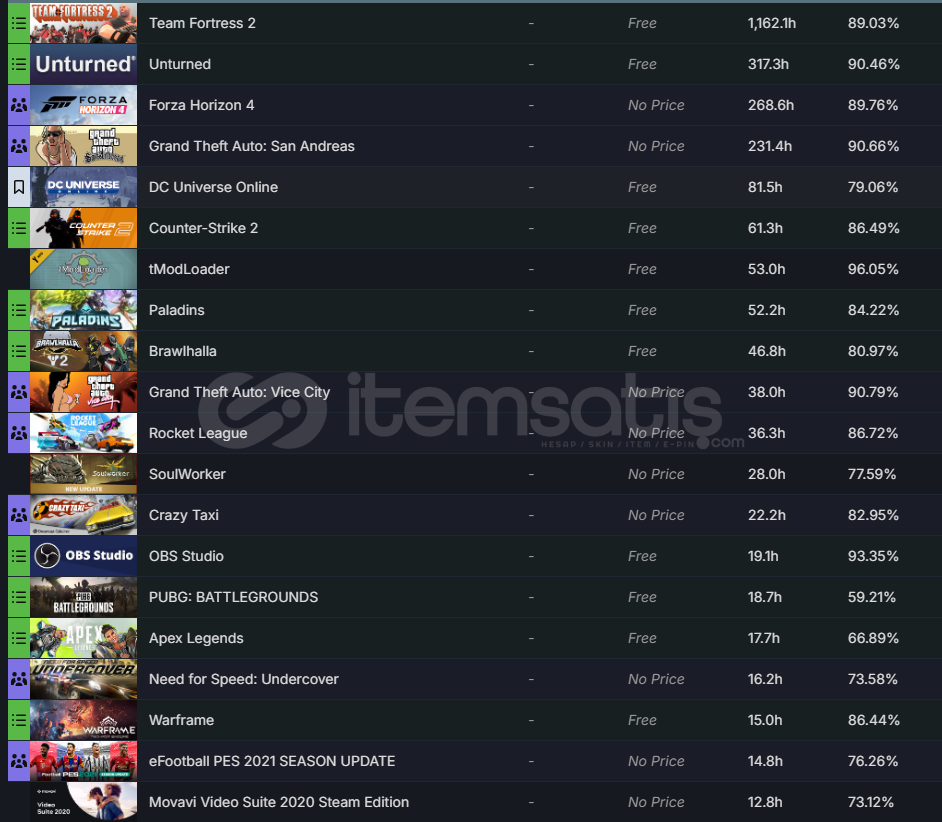Select the Brawlhalla game name
Viewport: 942px width, 822px height.
183,351
